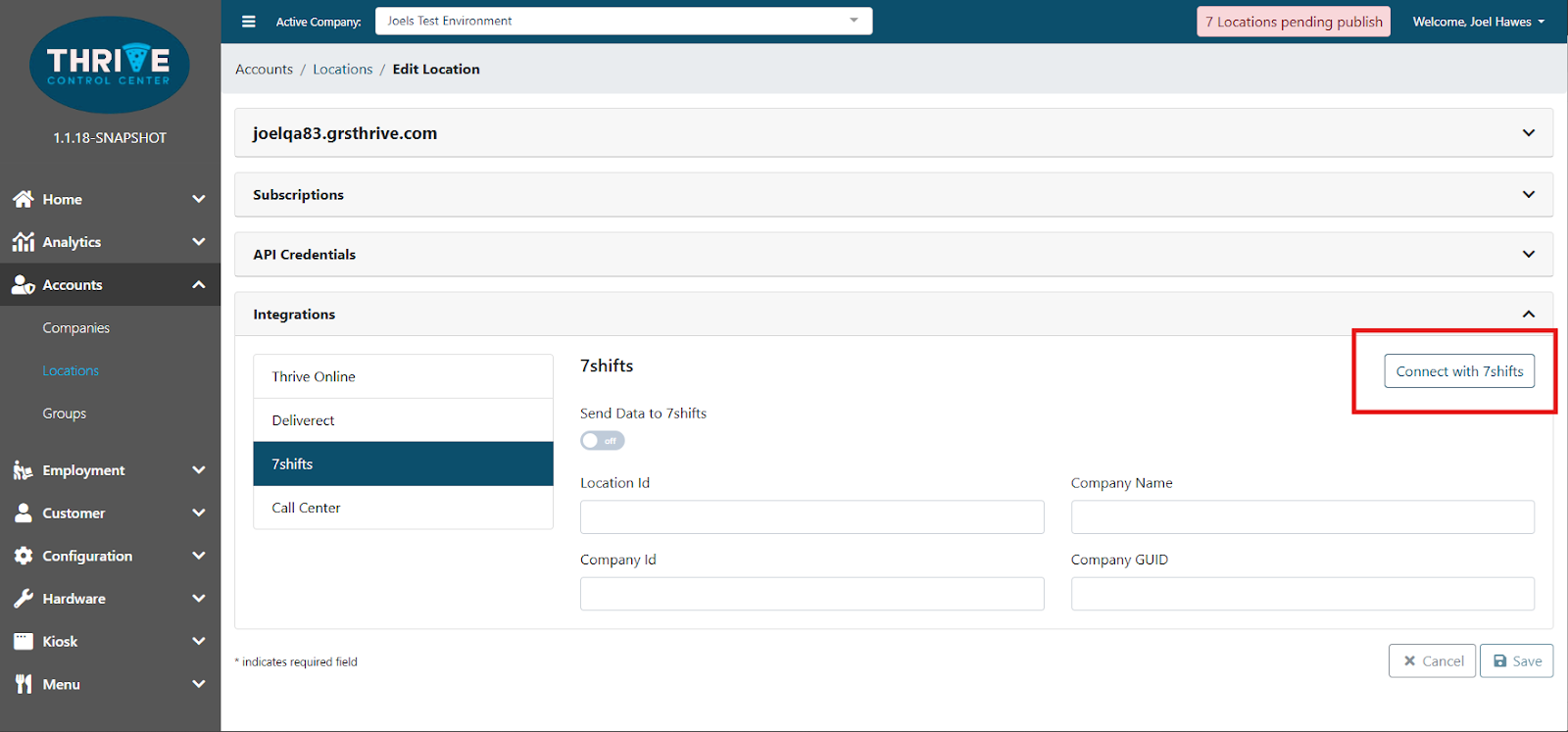Click the Configuration gear icon
This screenshot has width=1568, height=732.
pyautogui.click(x=24, y=556)
